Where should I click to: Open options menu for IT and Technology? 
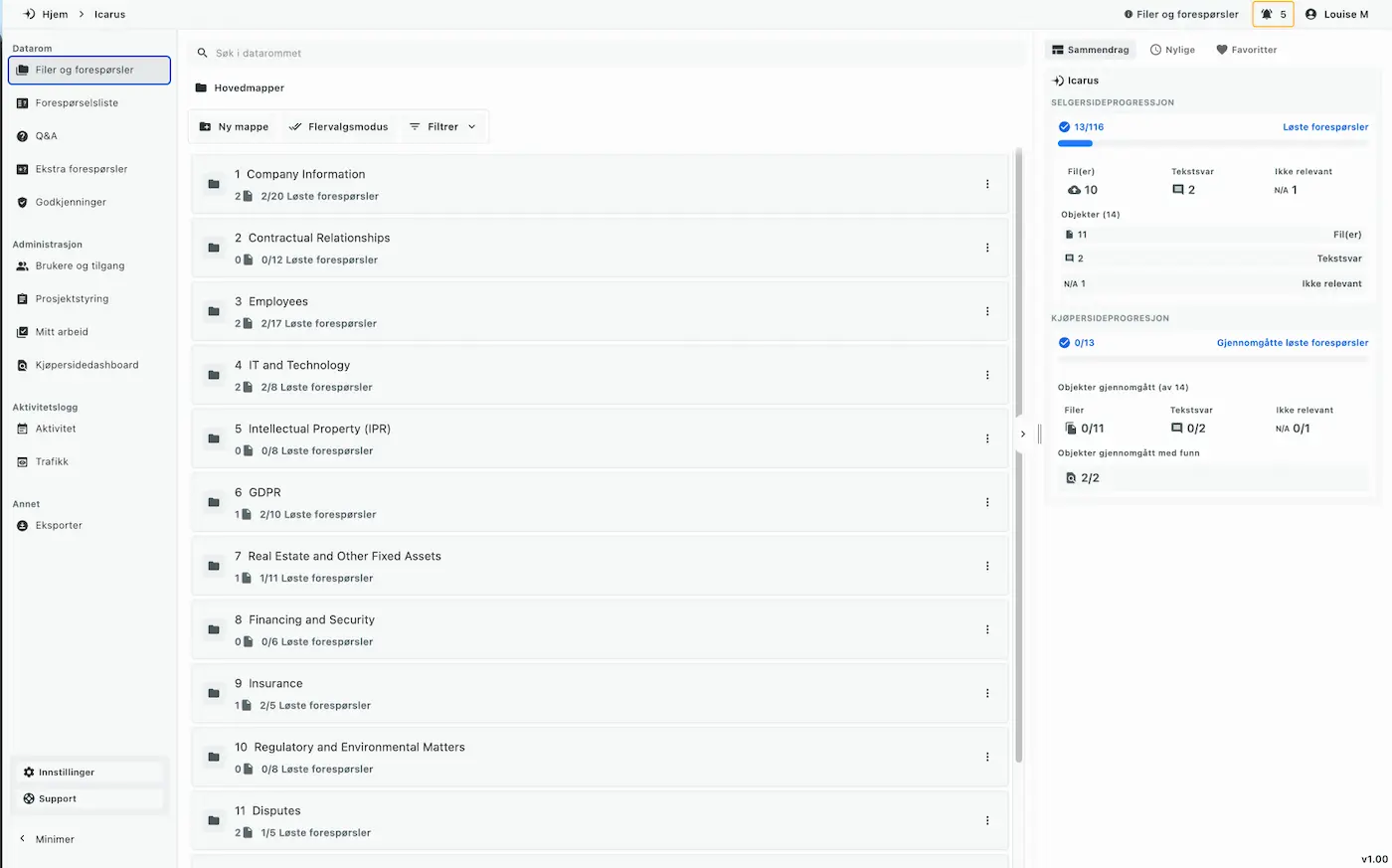pyautogui.click(x=987, y=375)
